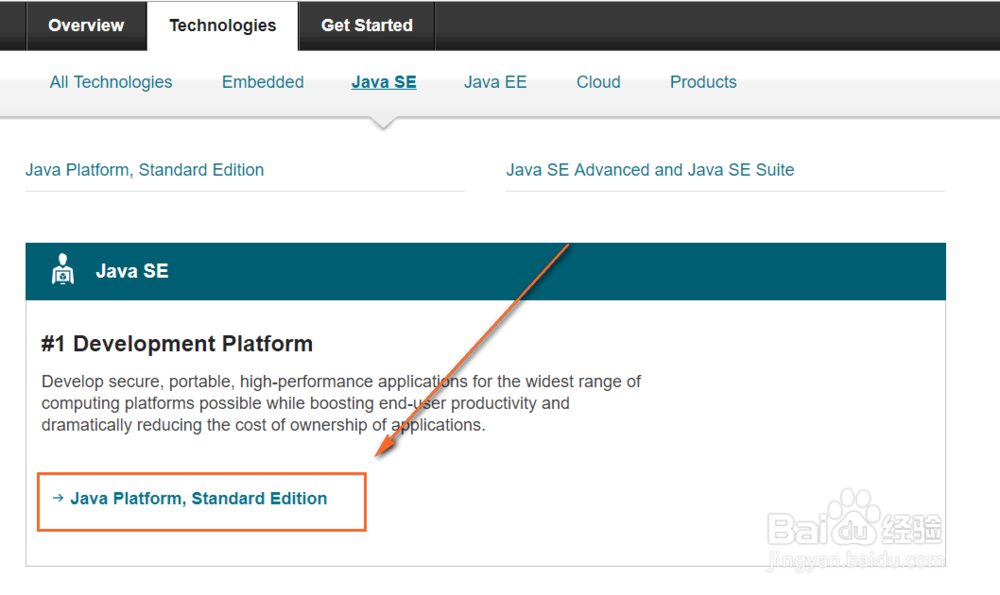This screenshot has width=1000, height=595.
Task: Click the Java SE person icon in teal banner
Action: pyautogui.click(x=62, y=271)
